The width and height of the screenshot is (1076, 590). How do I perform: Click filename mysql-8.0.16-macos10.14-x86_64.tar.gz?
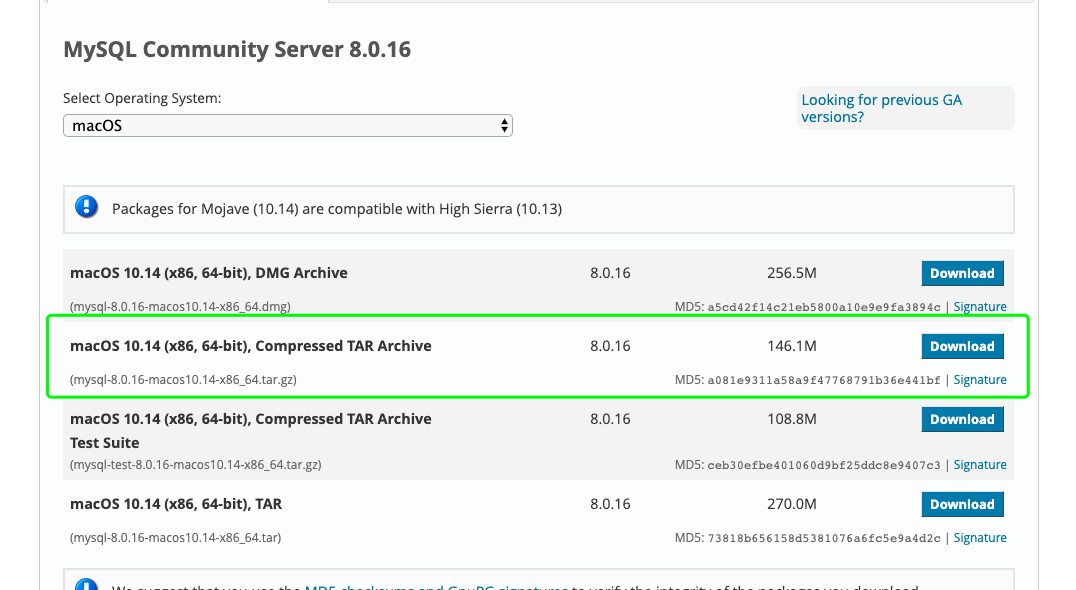pyautogui.click(x=183, y=379)
